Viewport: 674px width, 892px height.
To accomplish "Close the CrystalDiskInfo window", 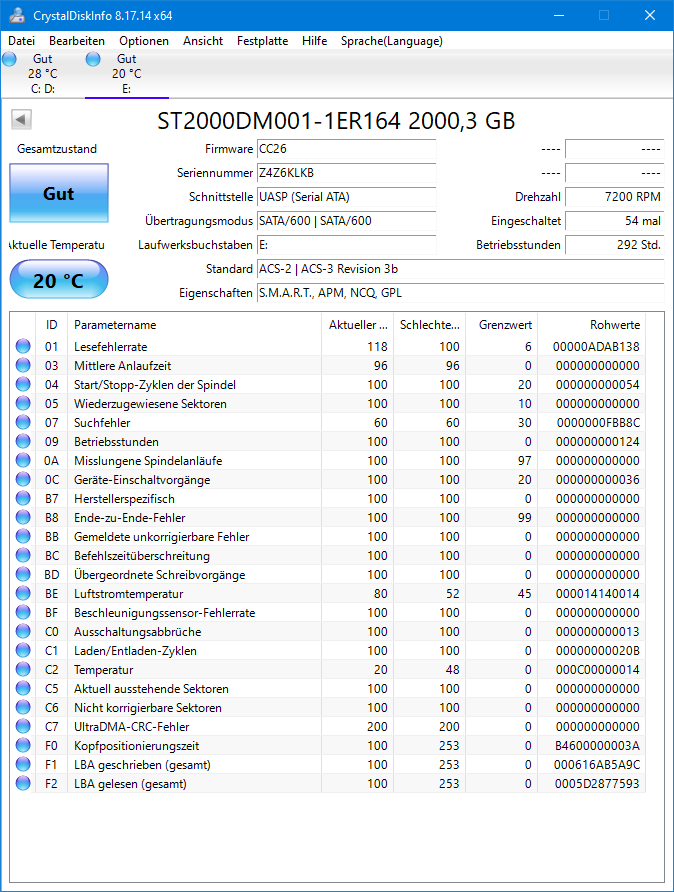I will click(x=650, y=15).
